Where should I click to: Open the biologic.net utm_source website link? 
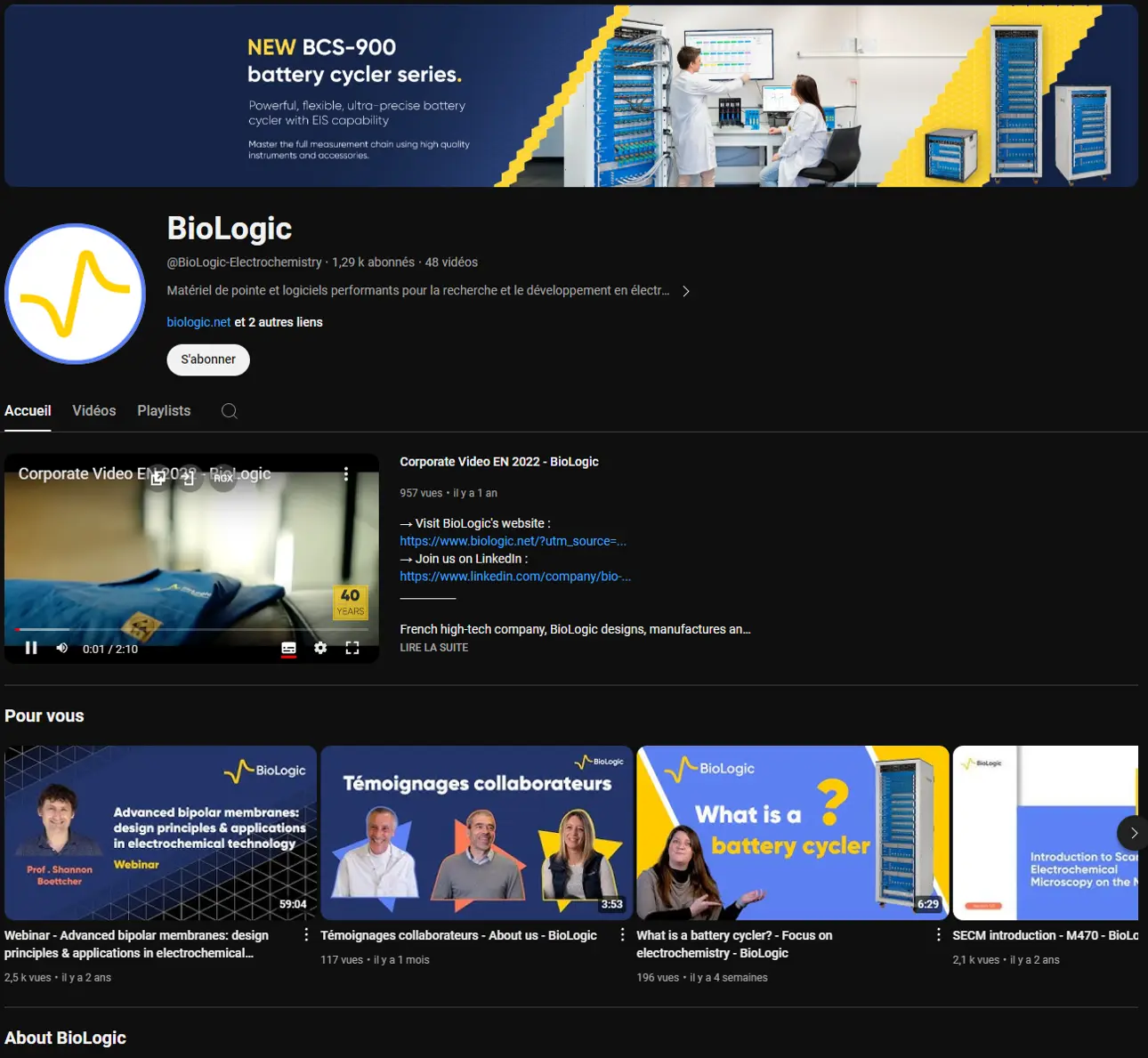(513, 541)
